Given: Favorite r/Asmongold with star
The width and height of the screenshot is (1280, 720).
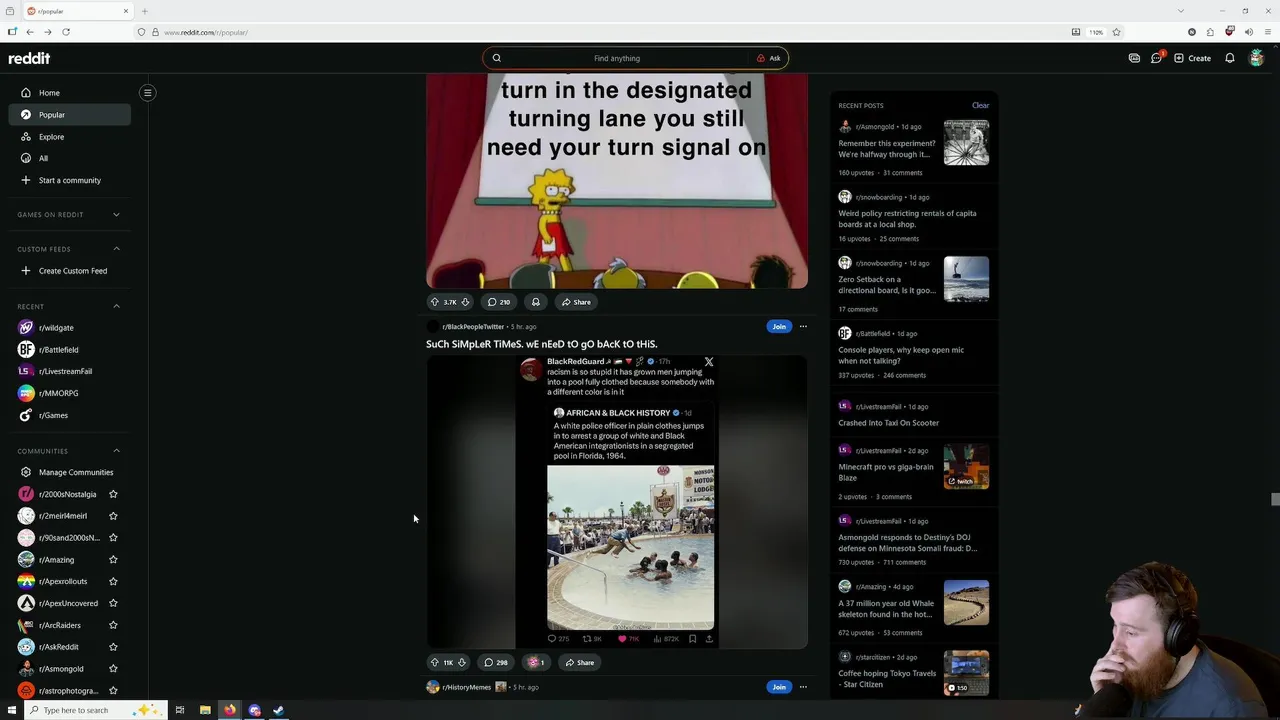Looking at the screenshot, I should (x=113, y=669).
